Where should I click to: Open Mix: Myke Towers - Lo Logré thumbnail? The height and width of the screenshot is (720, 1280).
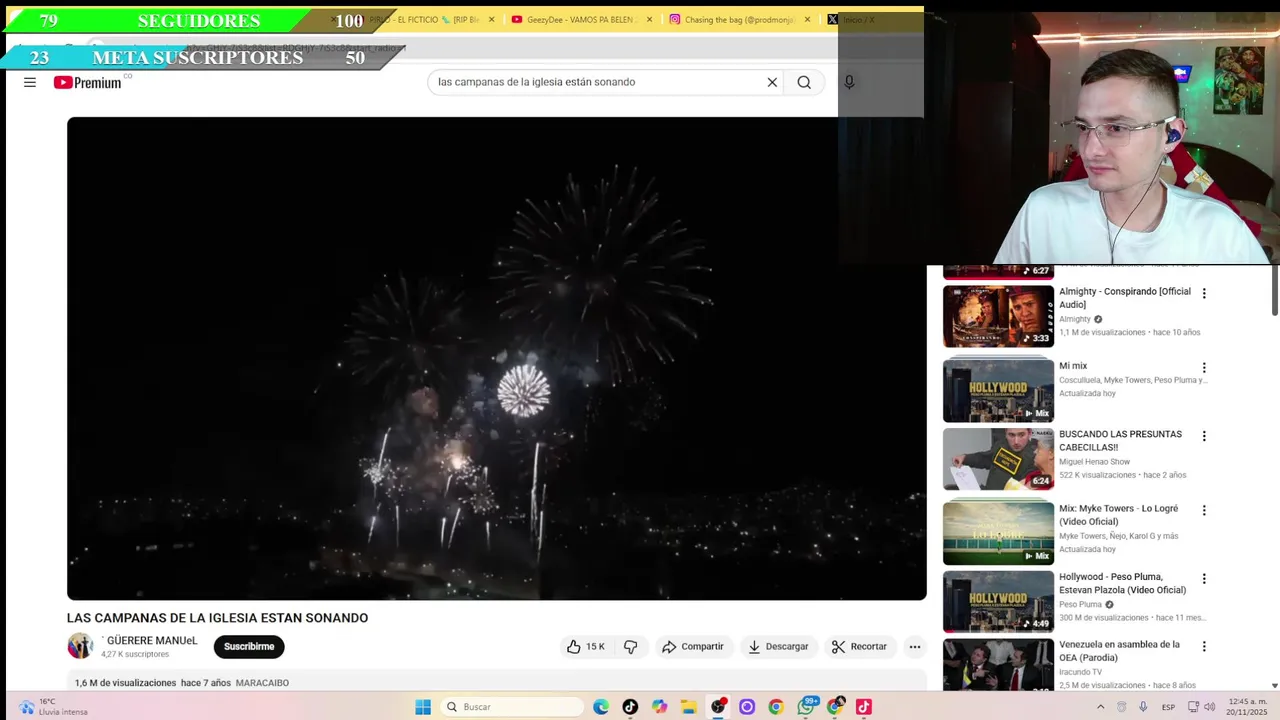click(x=998, y=533)
